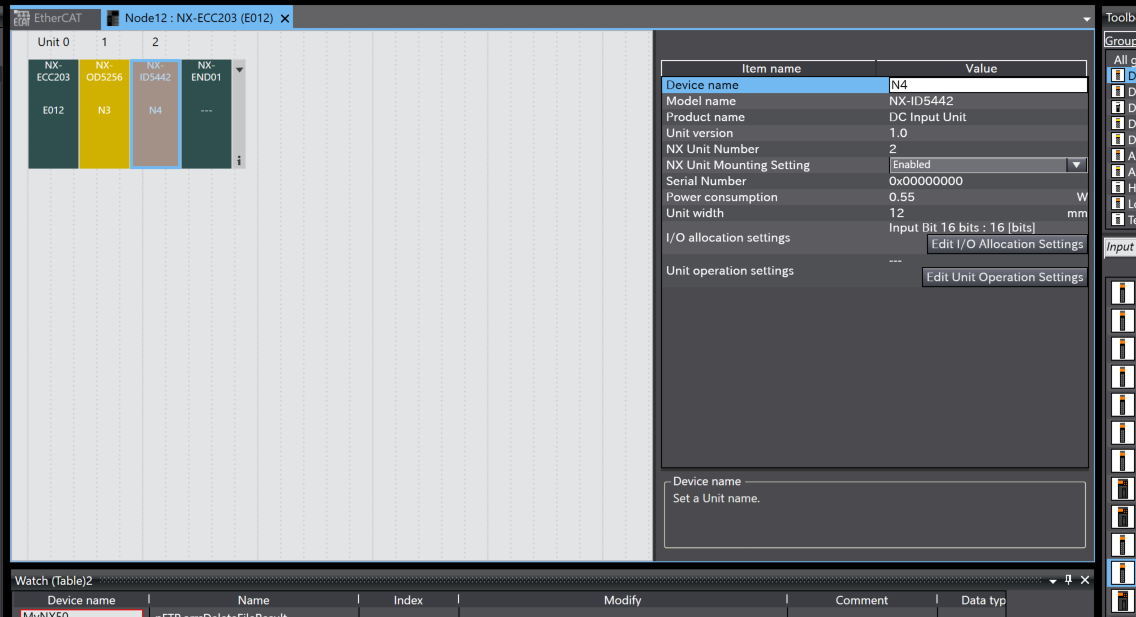Expand the arrow beside the NX-END01 unit
Screen dimensions: 1136x617
(x=239, y=70)
